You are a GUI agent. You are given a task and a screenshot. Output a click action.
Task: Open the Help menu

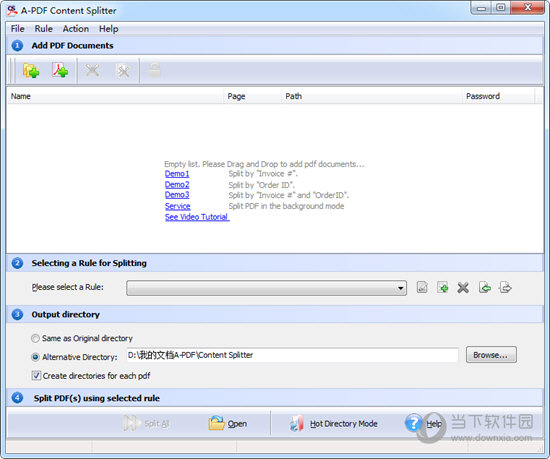click(108, 29)
